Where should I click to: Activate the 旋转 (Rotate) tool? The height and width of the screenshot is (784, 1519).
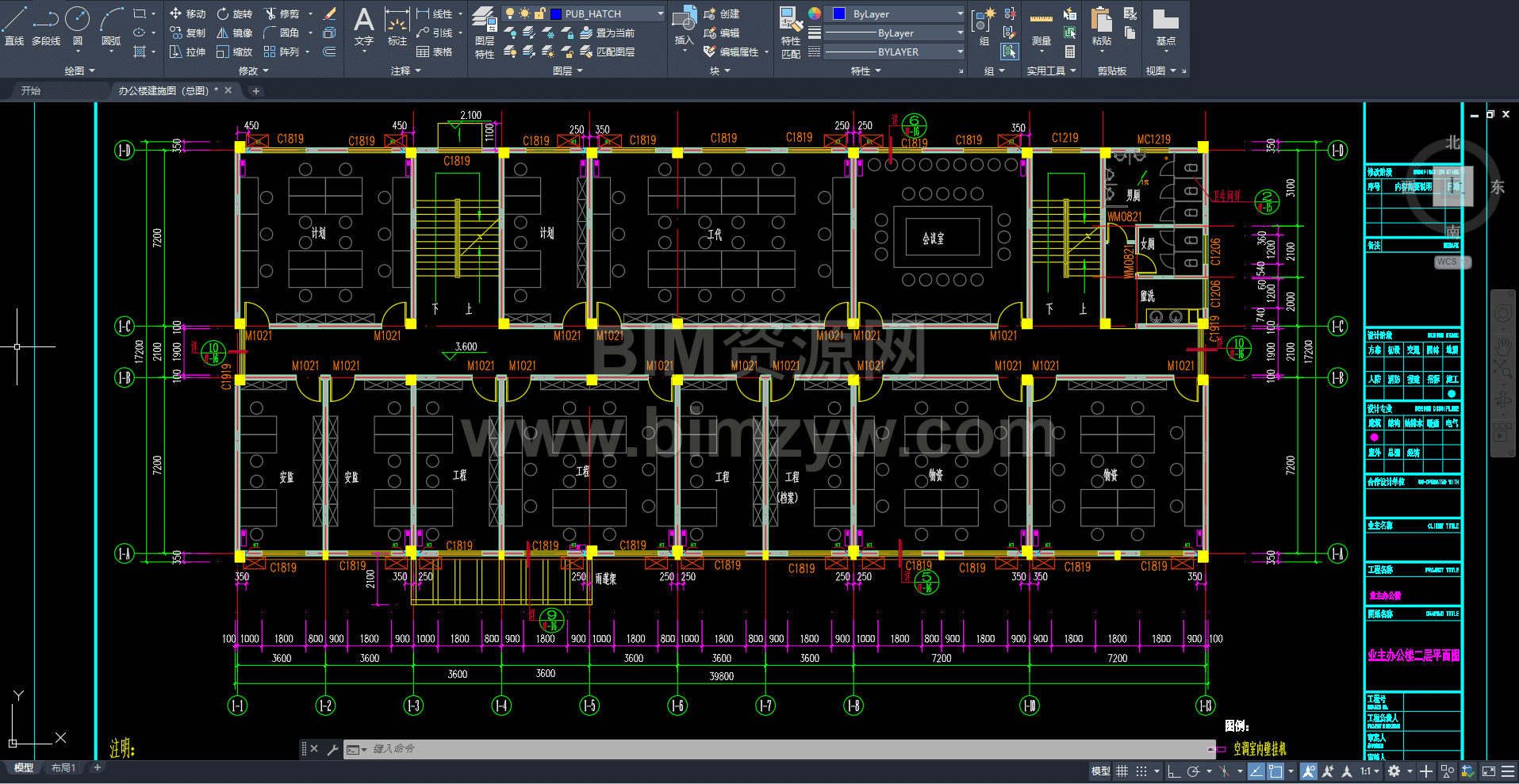tap(235, 14)
